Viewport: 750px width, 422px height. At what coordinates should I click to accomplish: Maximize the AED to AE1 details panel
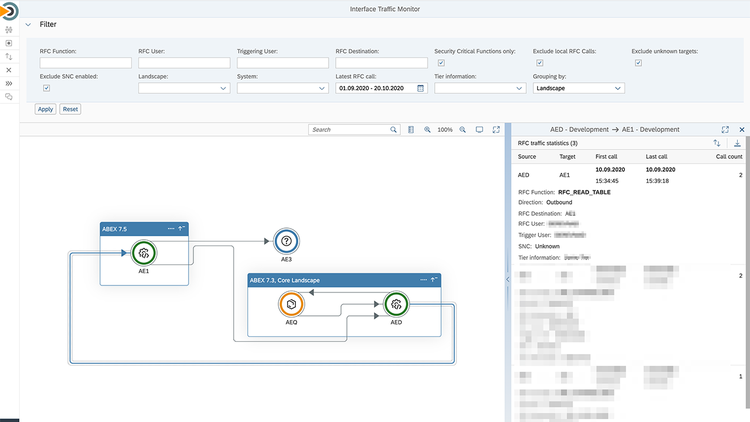point(725,130)
